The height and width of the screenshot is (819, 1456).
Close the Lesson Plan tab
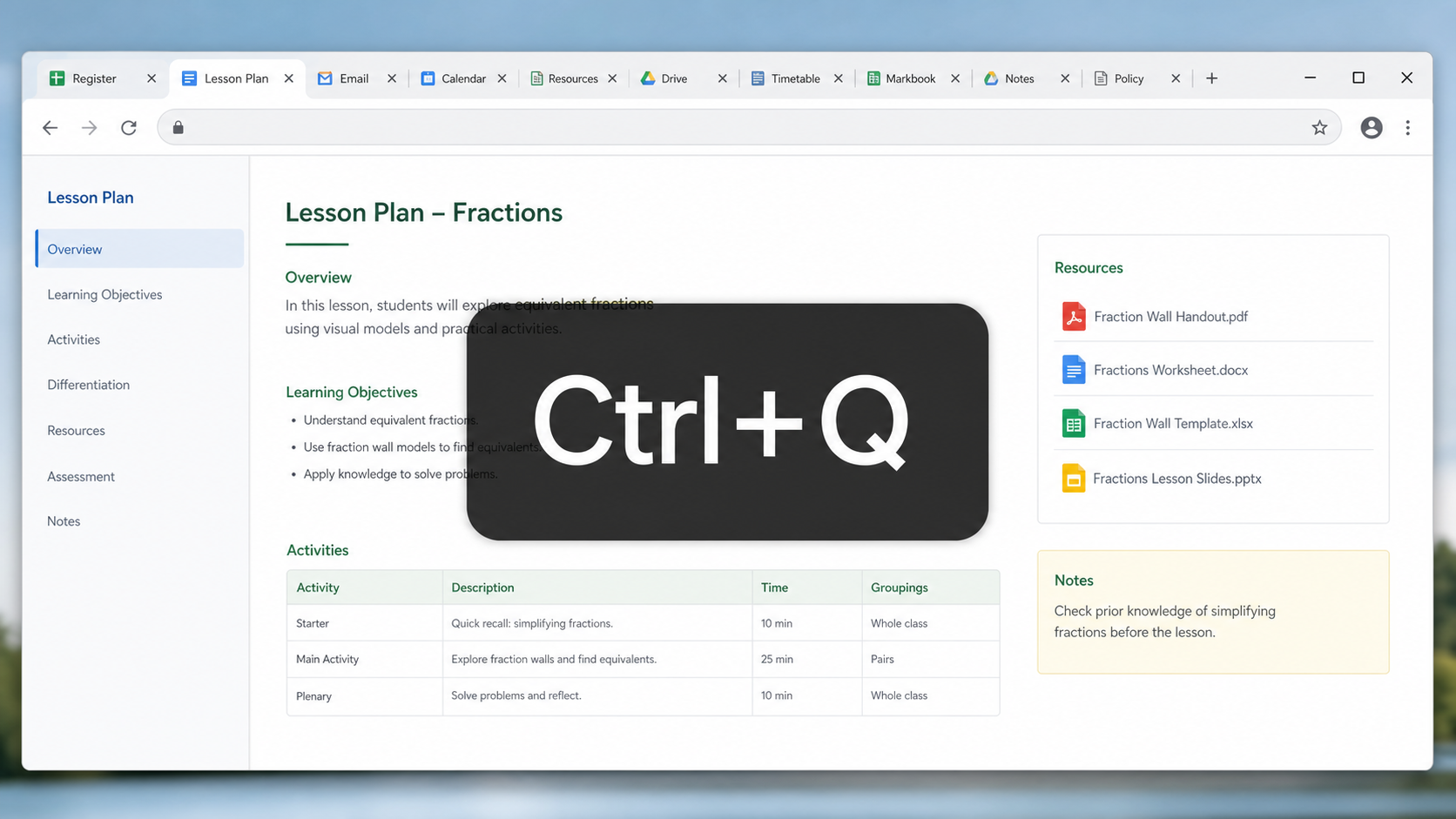[289, 78]
